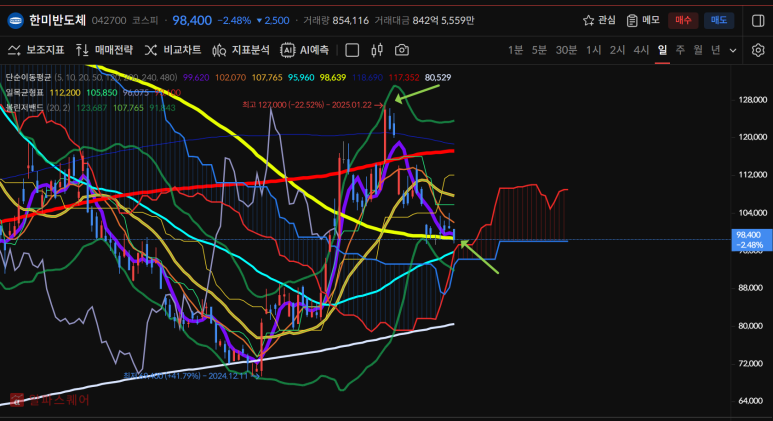Click the moving average value 98,639
Image resolution: width=773 pixels, height=421 pixels.
(333, 77)
